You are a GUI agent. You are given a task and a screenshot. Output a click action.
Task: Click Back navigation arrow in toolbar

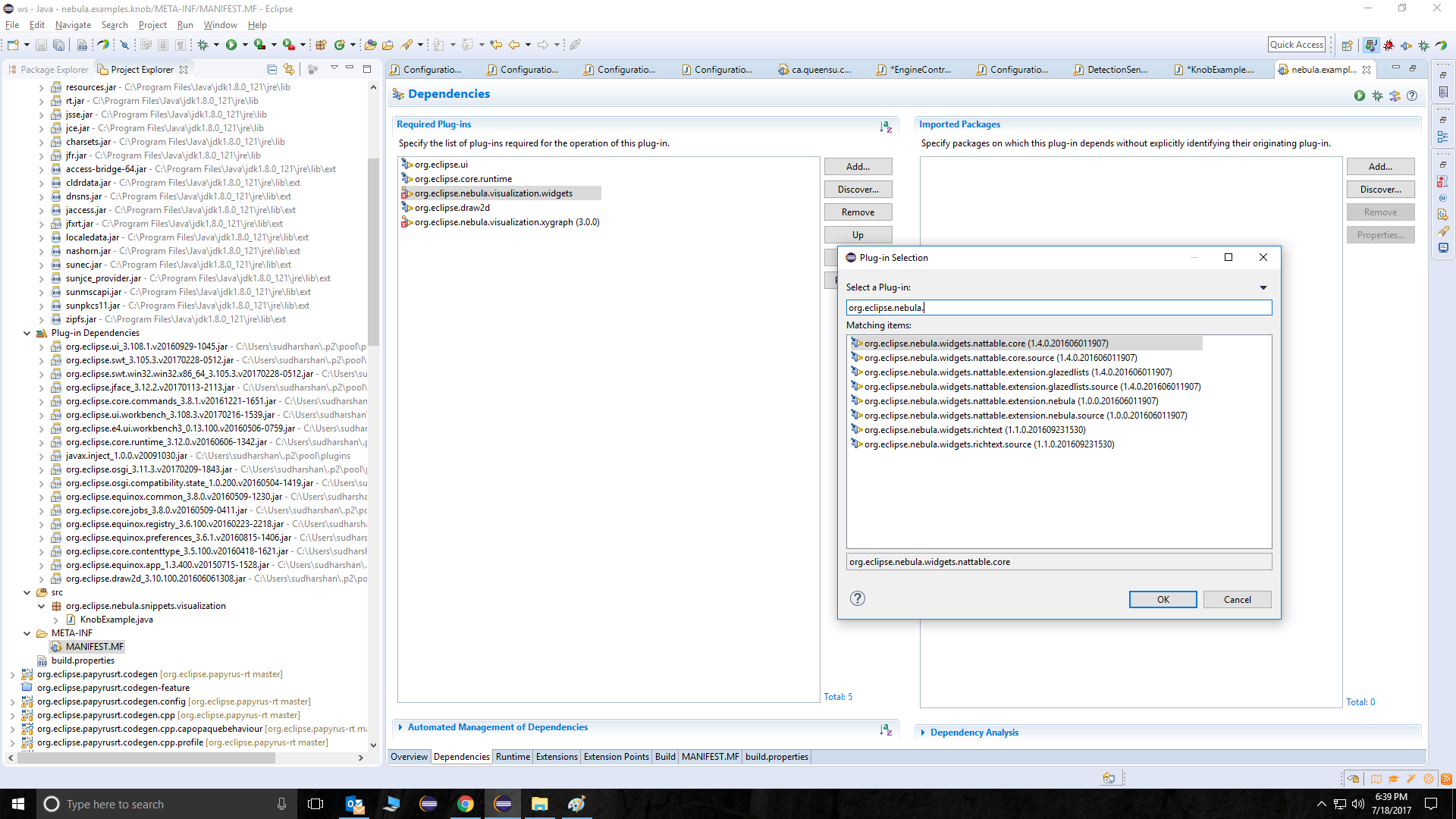click(514, 45)
